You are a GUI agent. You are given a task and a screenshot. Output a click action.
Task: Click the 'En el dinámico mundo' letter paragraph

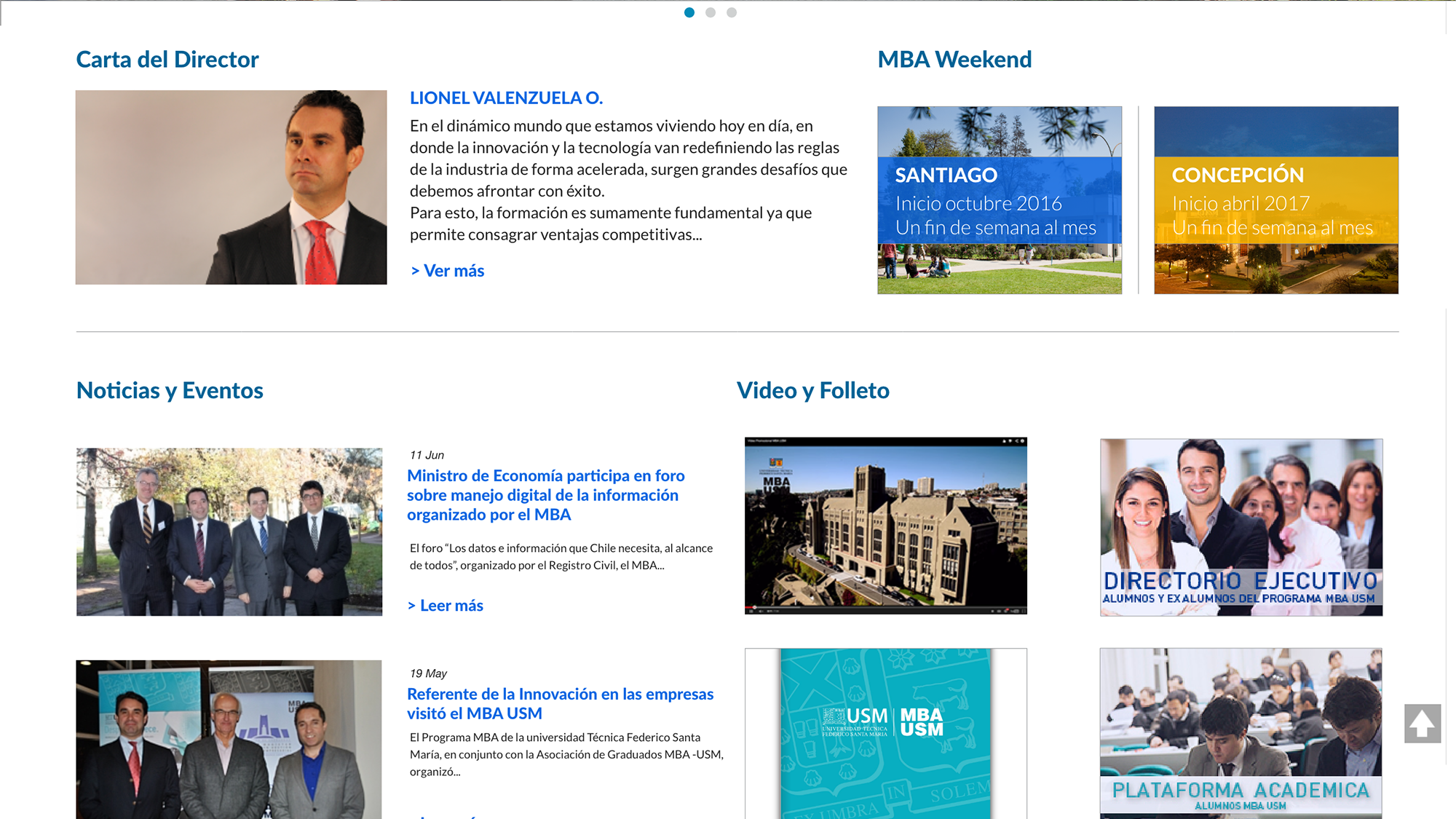(628, 180)
